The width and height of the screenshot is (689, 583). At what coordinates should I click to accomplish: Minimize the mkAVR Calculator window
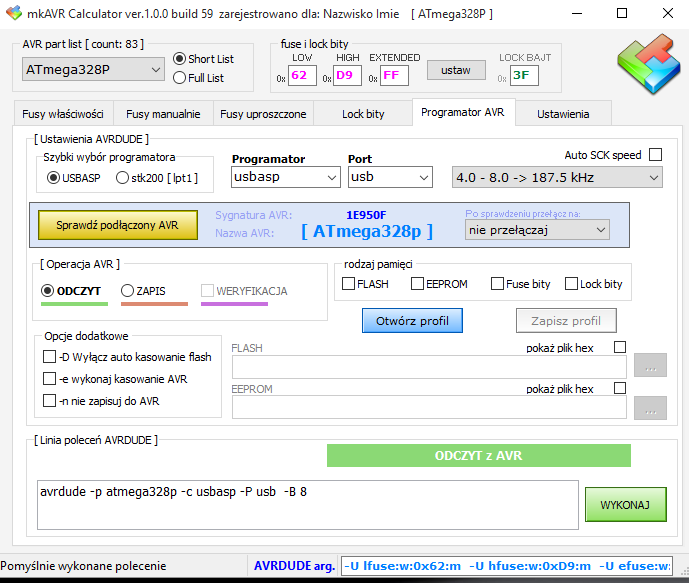[x=577, y=13]
